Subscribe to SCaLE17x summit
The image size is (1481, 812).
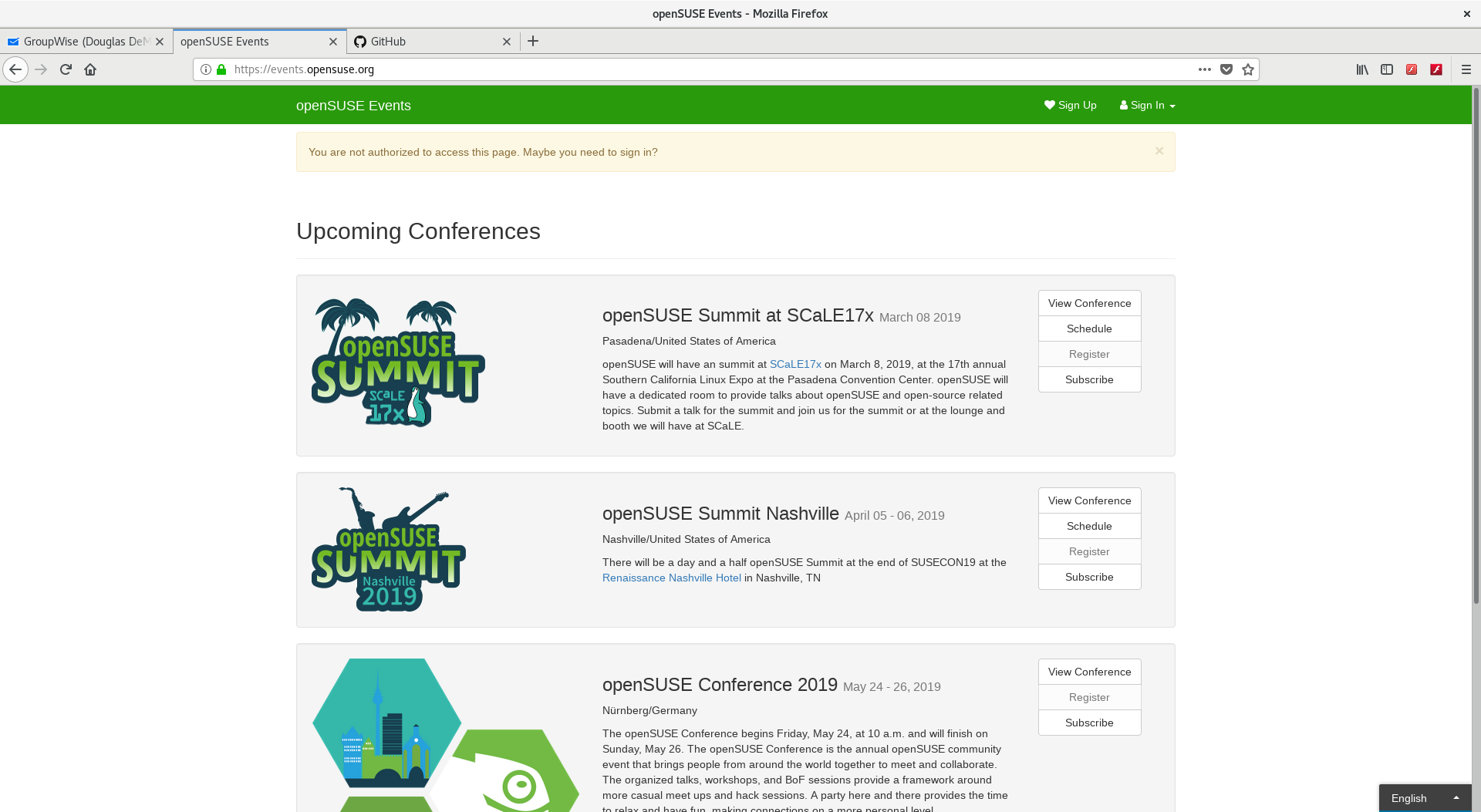pos(1089,379)
